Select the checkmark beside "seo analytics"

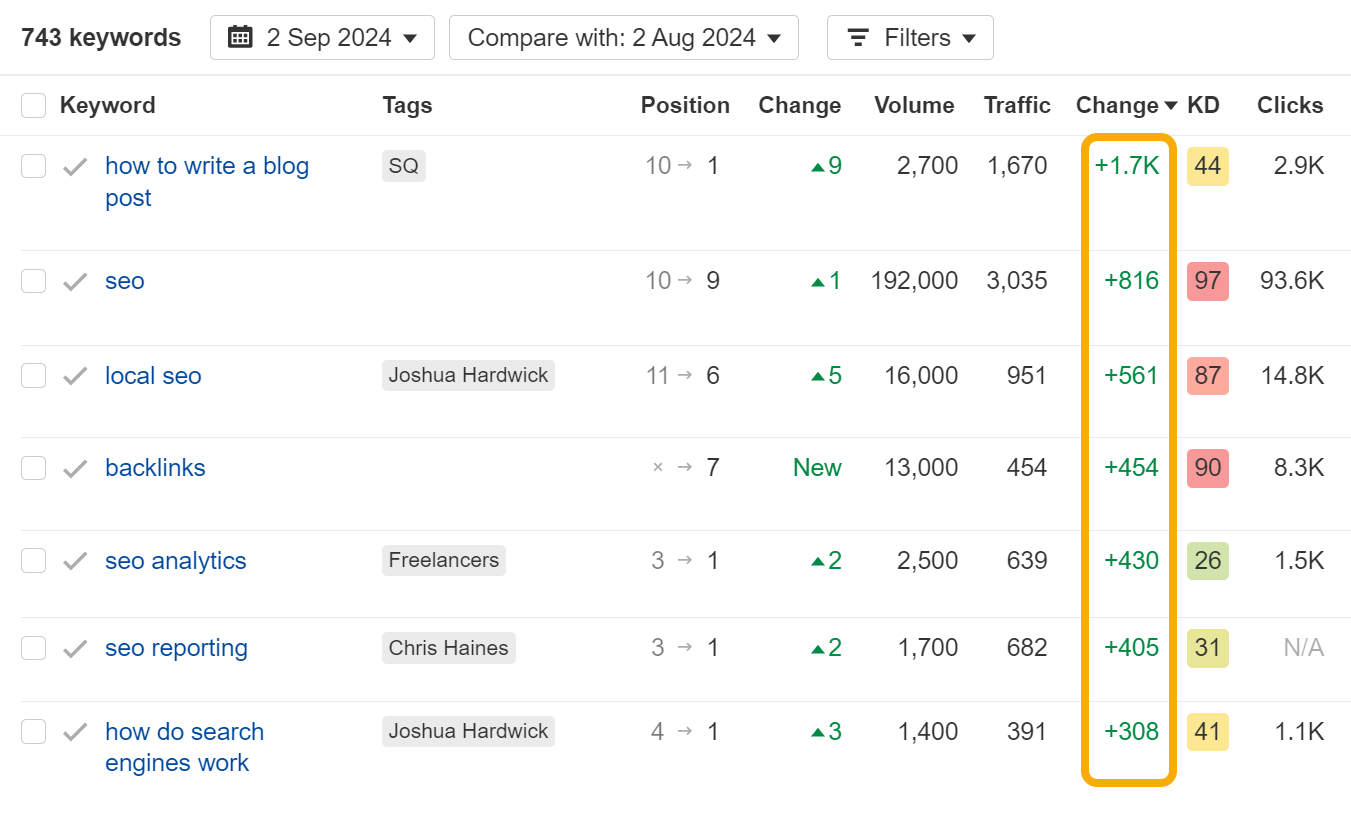coord(74,561)
